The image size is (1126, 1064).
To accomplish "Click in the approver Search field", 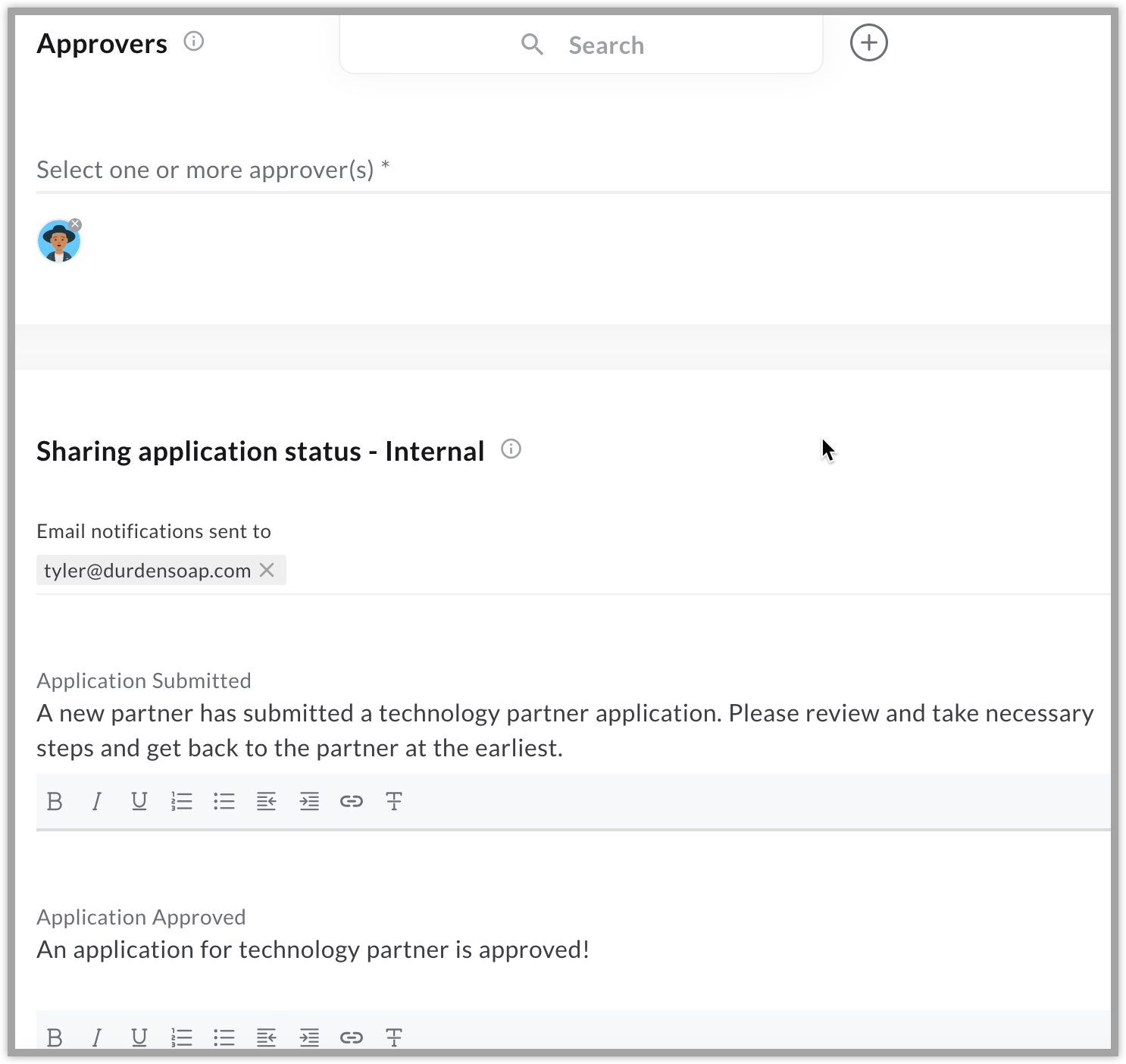I will coord(606,45).
